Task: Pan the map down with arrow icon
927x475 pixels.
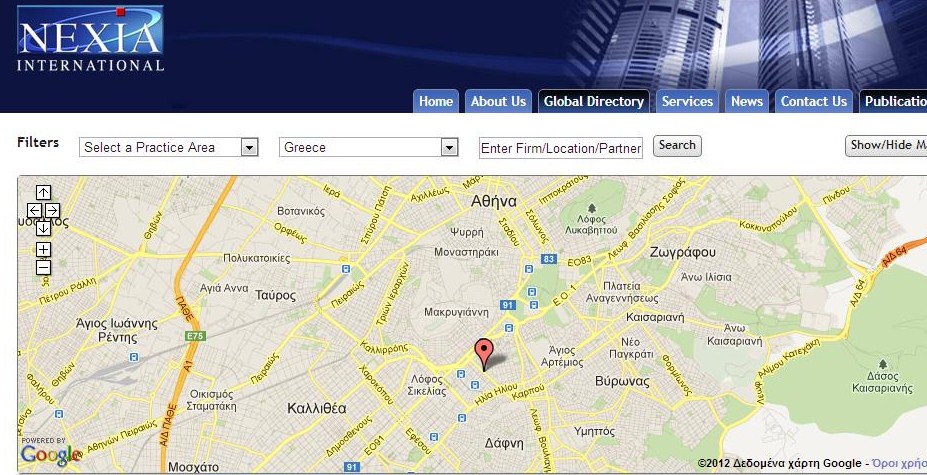Action: 43,228
